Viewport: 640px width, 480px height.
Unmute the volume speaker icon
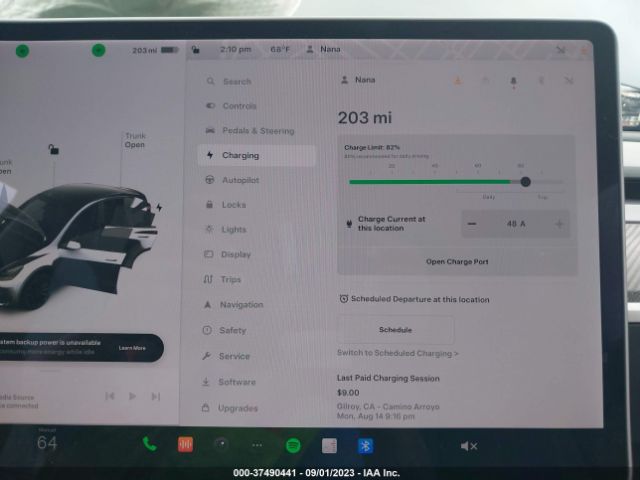point(469,446)
